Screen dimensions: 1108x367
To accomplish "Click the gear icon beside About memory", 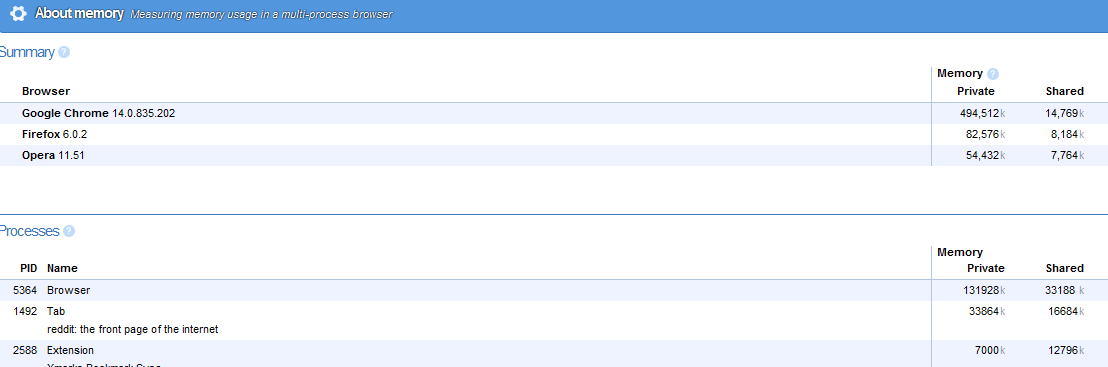I will (x=18, y=13).
